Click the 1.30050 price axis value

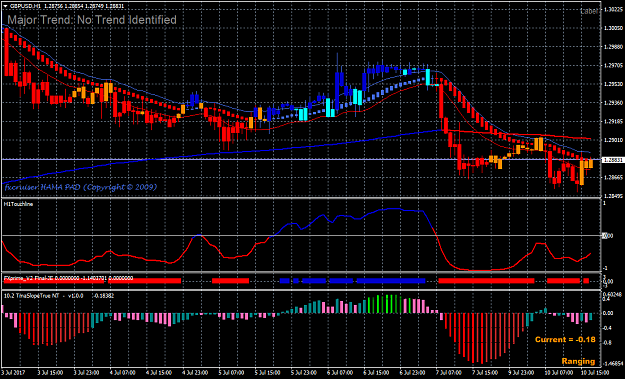(613, 28)
